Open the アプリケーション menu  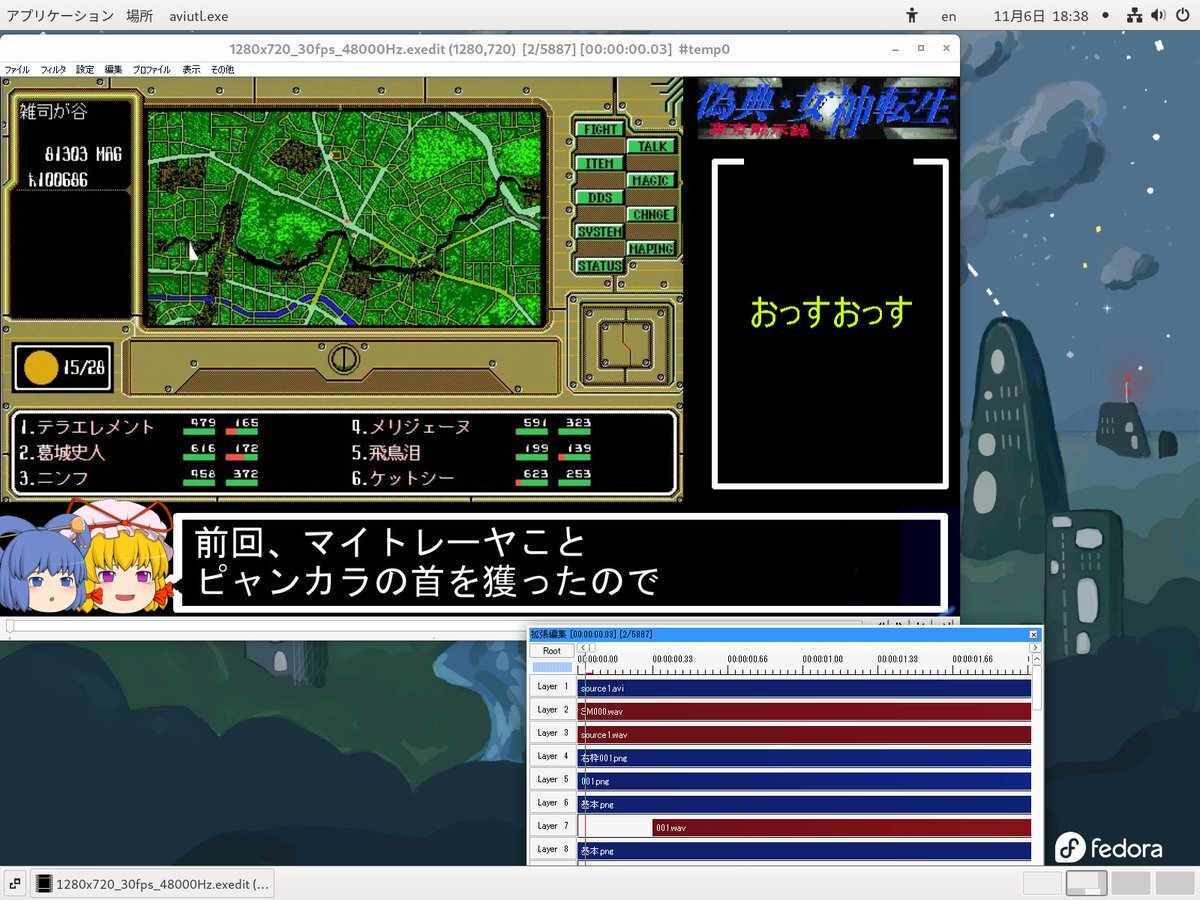pos(60,16)
